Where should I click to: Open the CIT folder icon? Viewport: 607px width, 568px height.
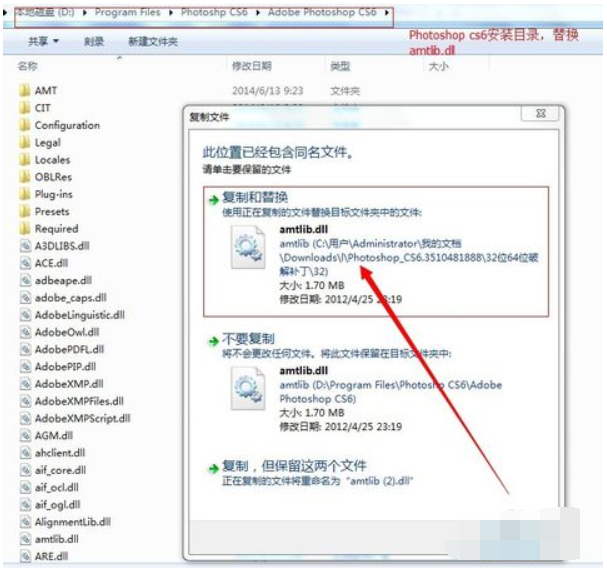tap(25, 108)
